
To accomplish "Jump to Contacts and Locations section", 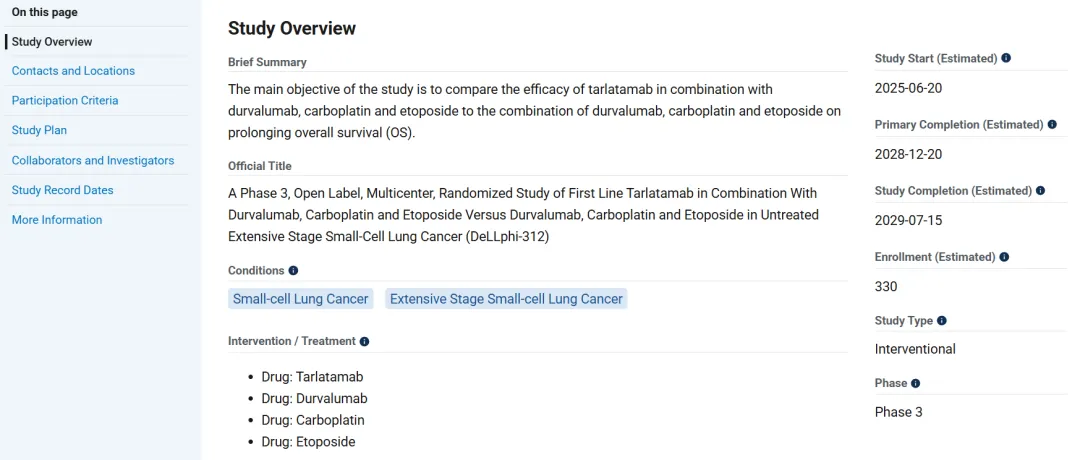I will (x=73, y=71).
